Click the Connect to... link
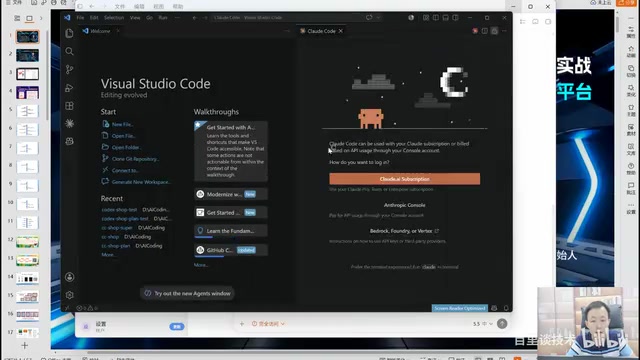640x360 pixels. coord(125,170)
